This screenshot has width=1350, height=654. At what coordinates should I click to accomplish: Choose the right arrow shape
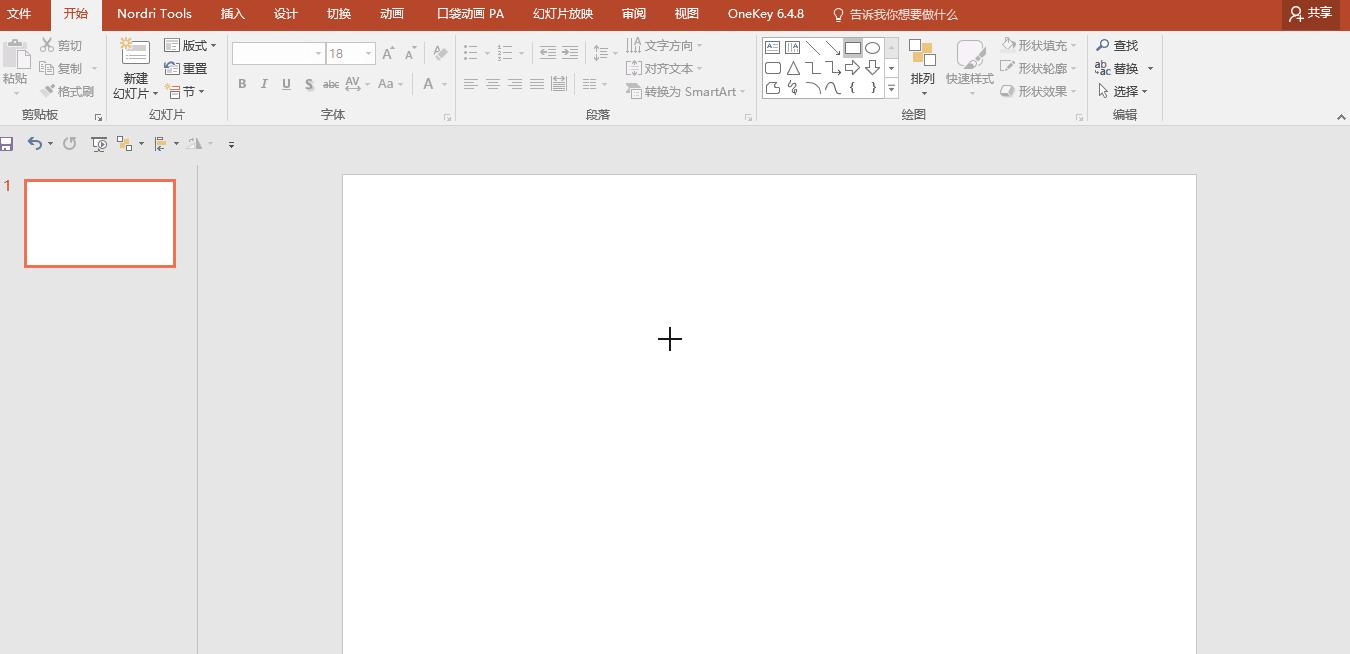[x=852, y=68]
